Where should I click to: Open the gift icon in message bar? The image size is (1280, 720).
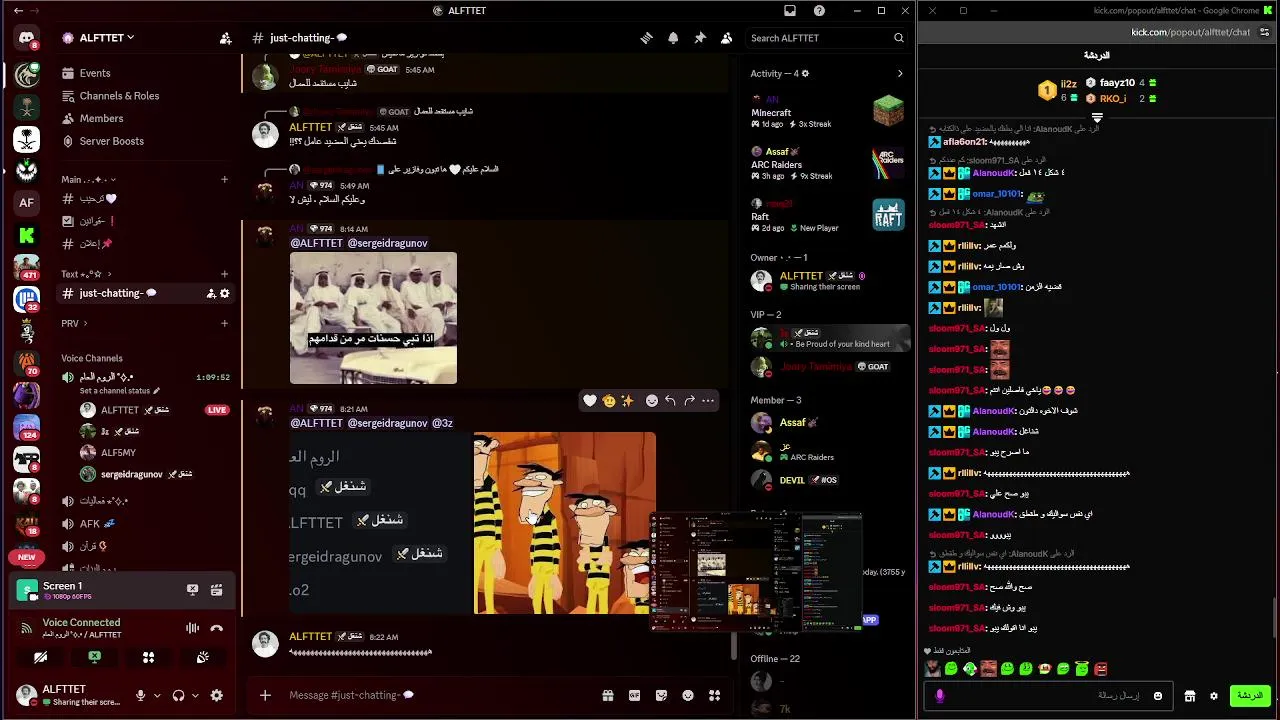tap(607, 695)
